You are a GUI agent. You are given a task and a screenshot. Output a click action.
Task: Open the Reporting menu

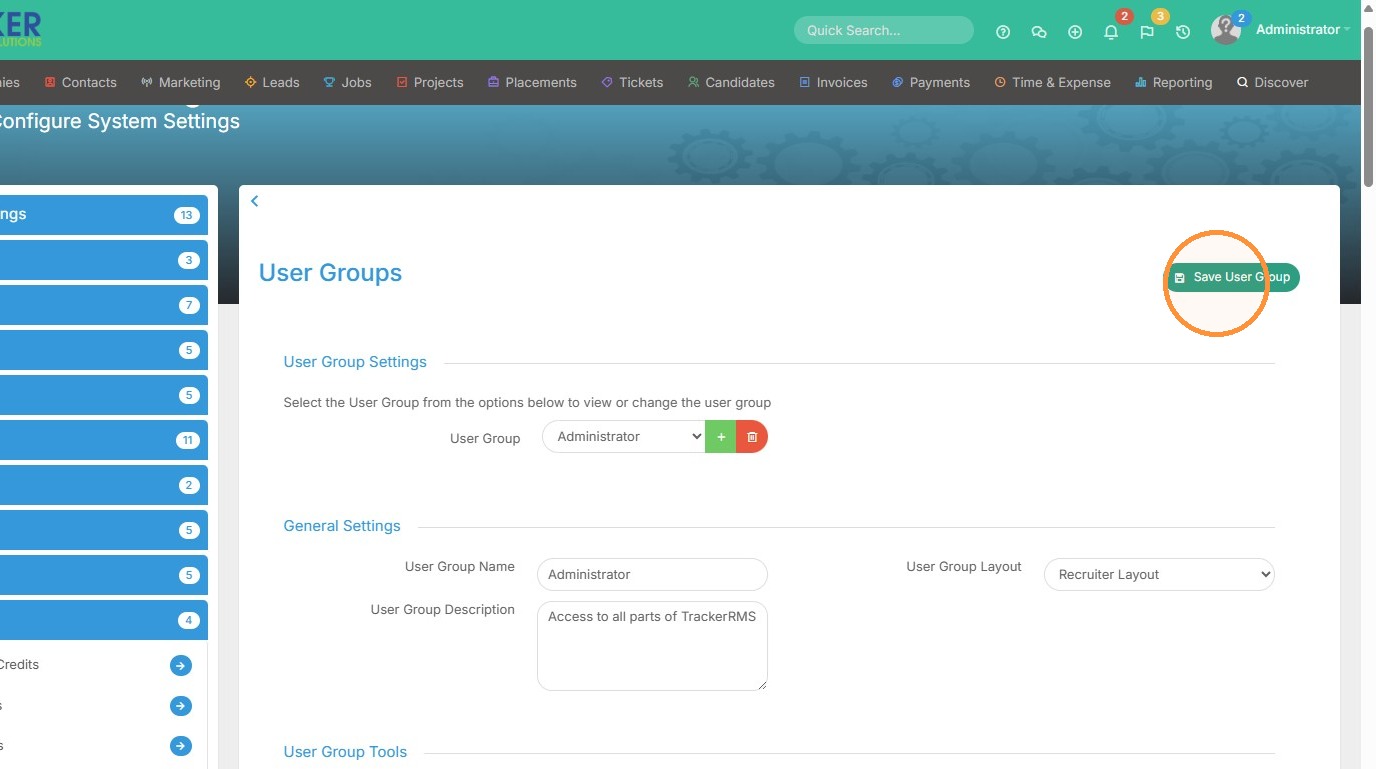tap(1173, 83)
